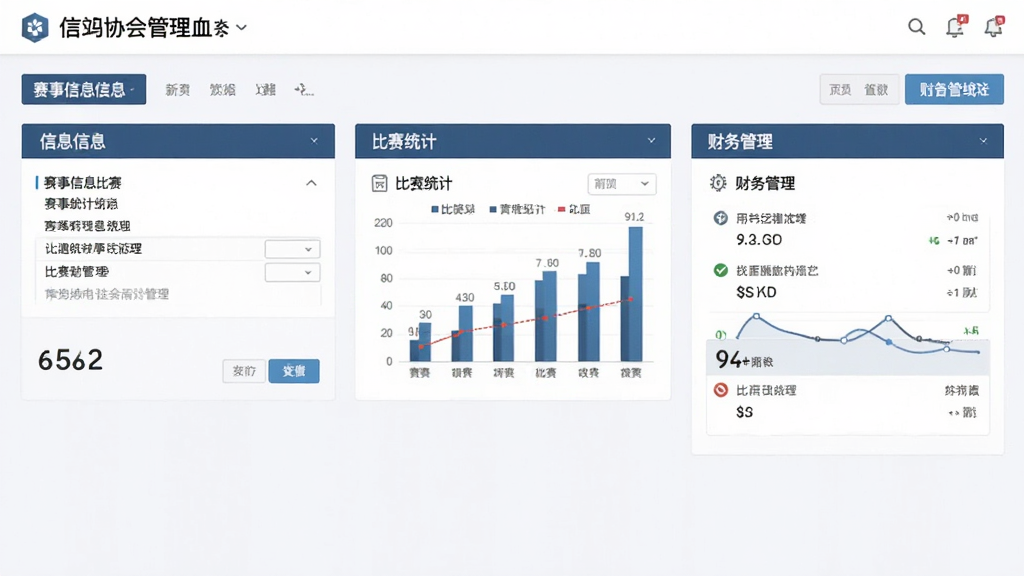Collapse the 赛事信息比赛 section arrow
This screenshot has width=1024, height=576.
(x=312, y=183)
